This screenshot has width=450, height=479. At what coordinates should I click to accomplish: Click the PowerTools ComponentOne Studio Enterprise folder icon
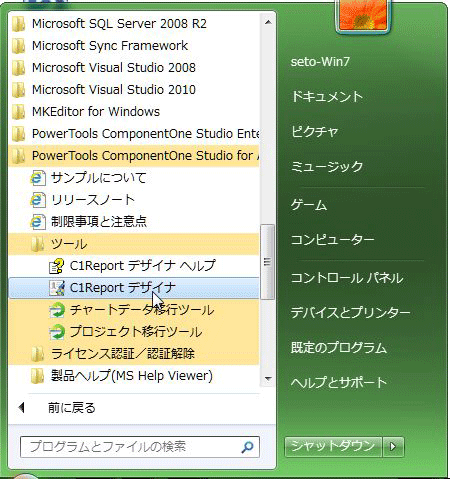point(18,134)
